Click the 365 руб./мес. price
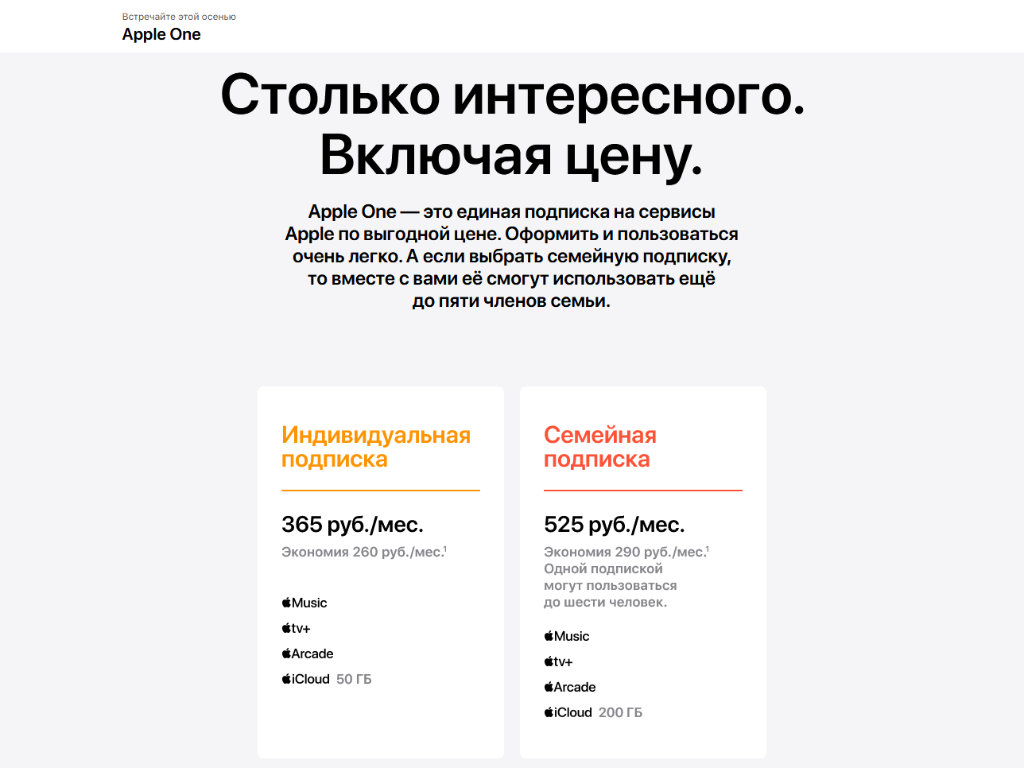 click(x=352, y=525)
